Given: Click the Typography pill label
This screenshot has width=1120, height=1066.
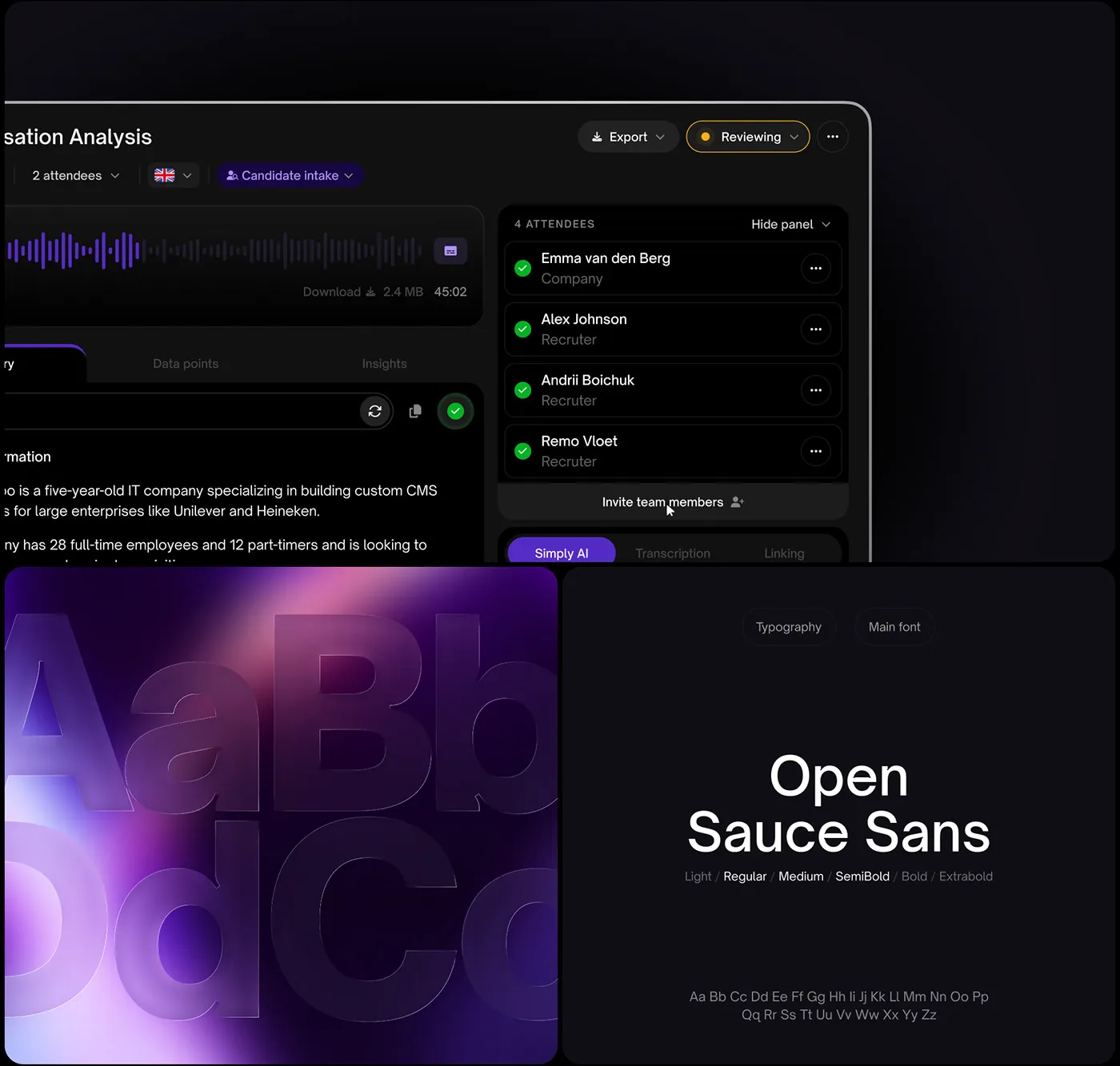Looking at the screenshot, I should point(789,627).
